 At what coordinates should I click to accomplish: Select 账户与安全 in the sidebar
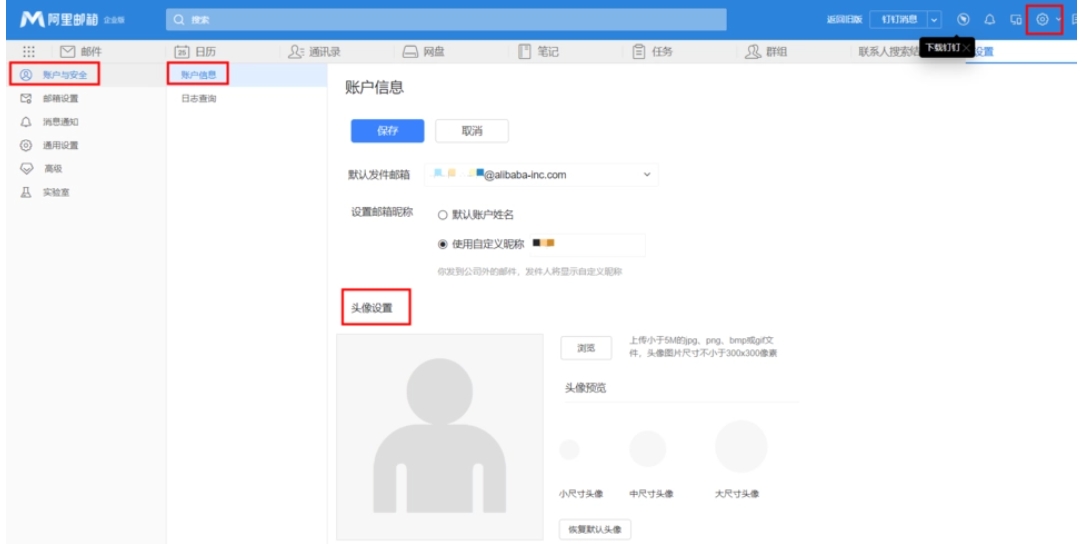(x=54, y=75)
